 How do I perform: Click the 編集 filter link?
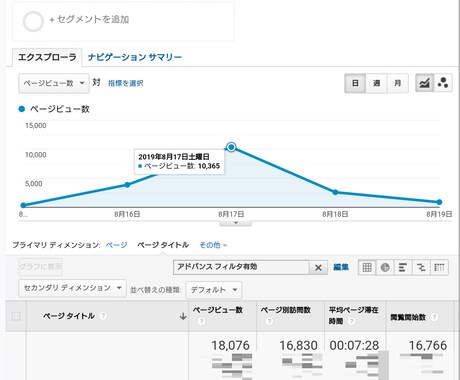pyautogui.click(x=341, y=267)
